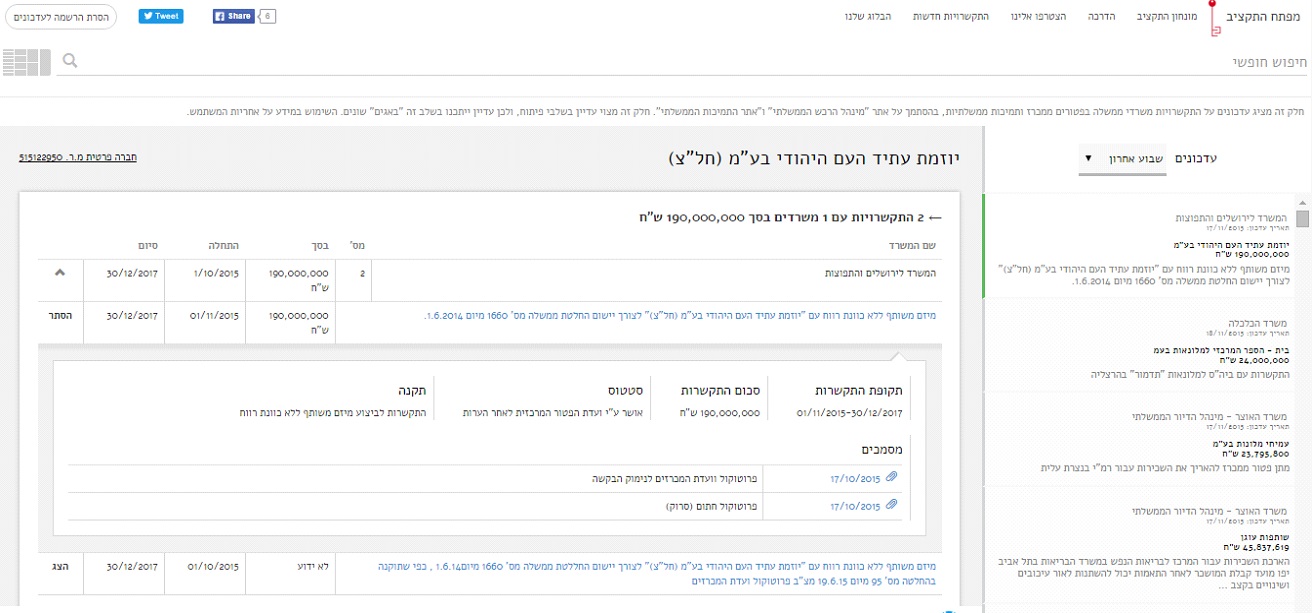
Task: Click the magnifying glass search icon
Action: tap(69, 62)
